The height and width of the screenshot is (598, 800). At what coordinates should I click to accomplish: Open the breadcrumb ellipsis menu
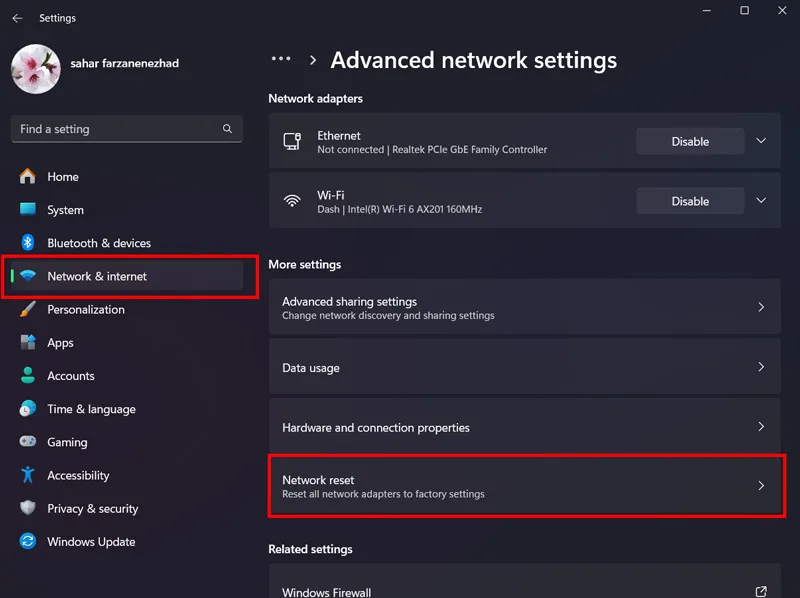tap(281, 59)
